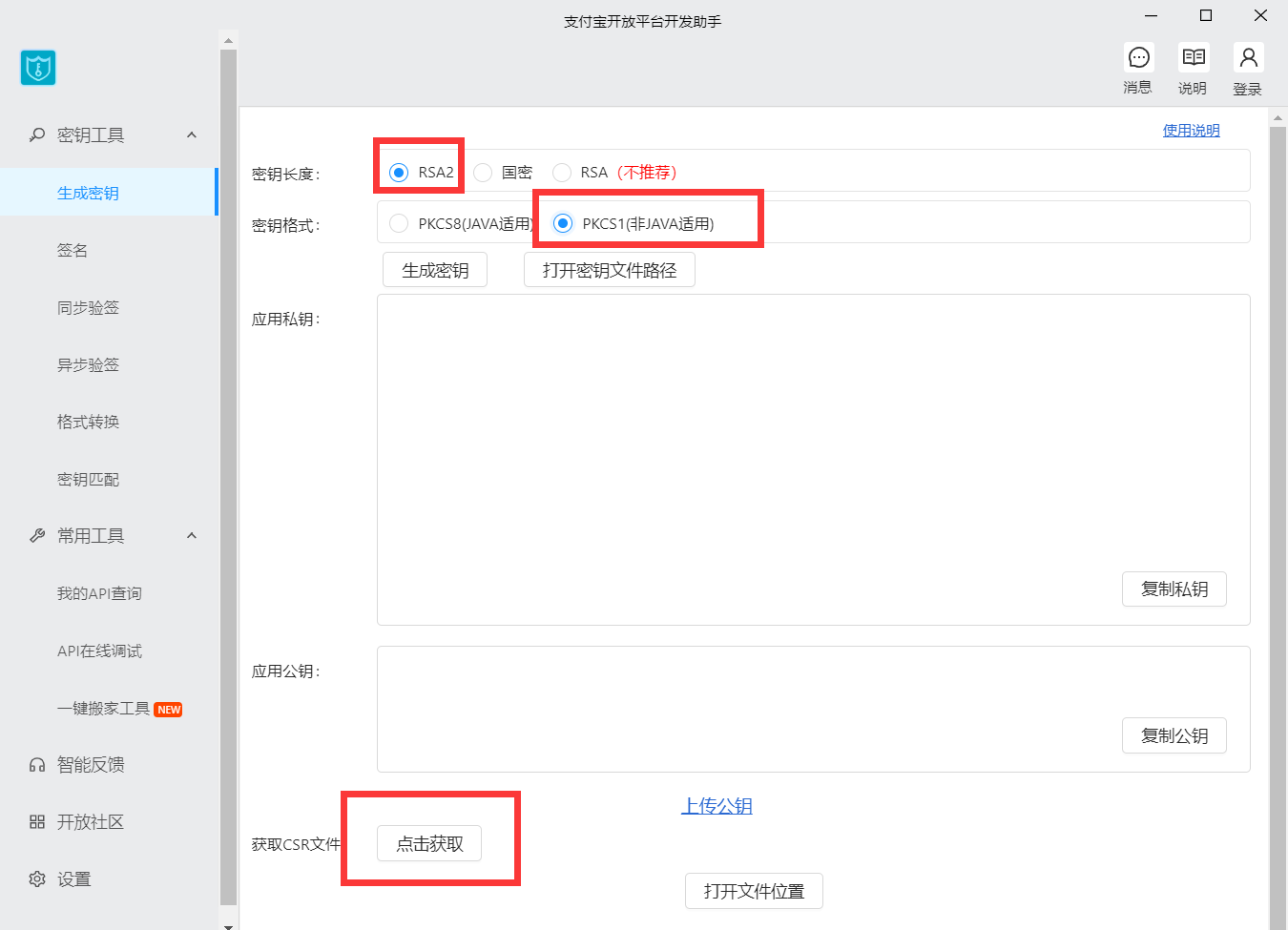Choose PKCS1(非JAVA适用) key format

[563, 223]
